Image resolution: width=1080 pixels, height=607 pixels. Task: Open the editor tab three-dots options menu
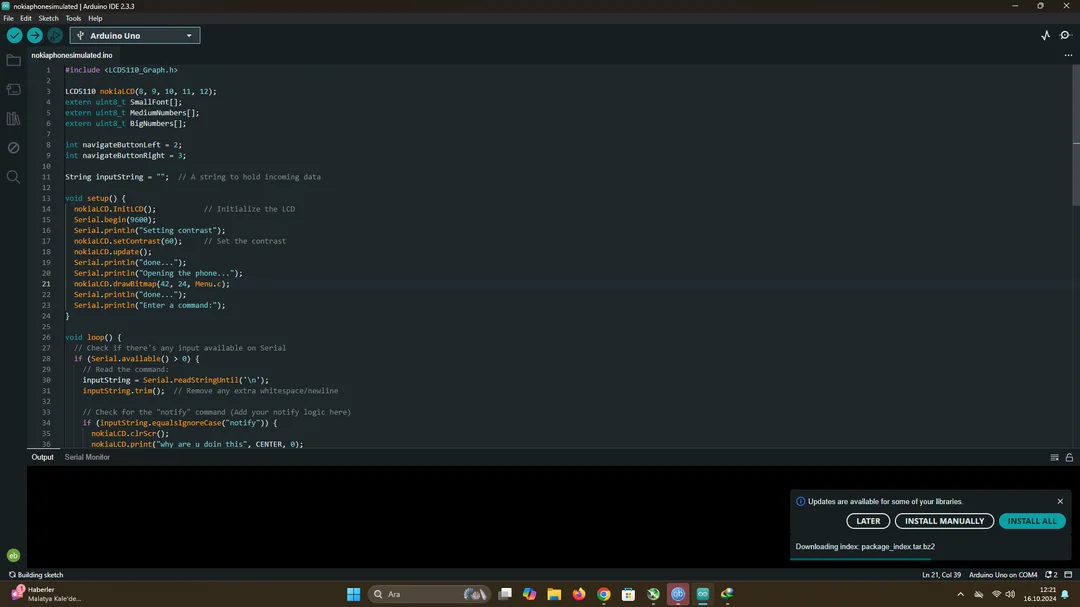[x=1068, y=55]
